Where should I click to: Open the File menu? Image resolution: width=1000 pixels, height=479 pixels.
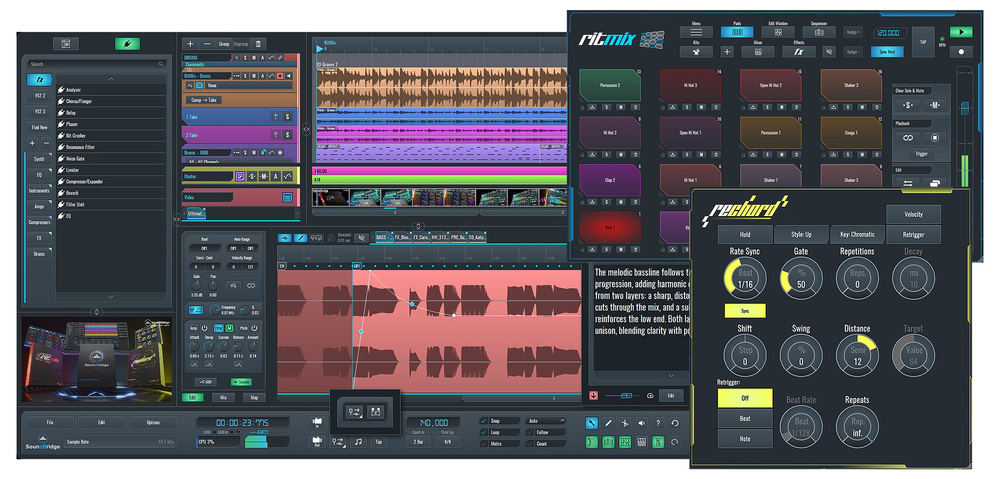pyautogui.click(x=49, y=422)
